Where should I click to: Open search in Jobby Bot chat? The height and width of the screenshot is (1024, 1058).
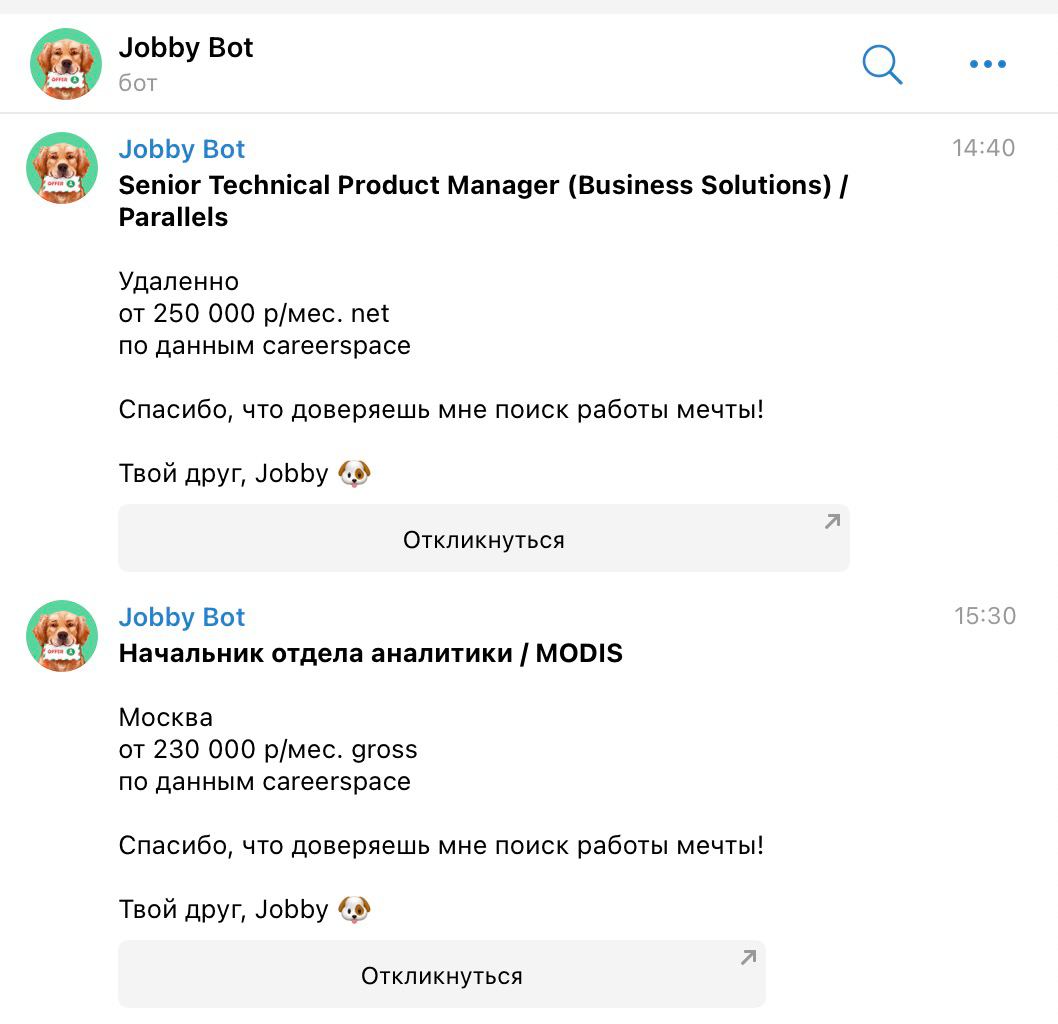[x=882, y=65]
